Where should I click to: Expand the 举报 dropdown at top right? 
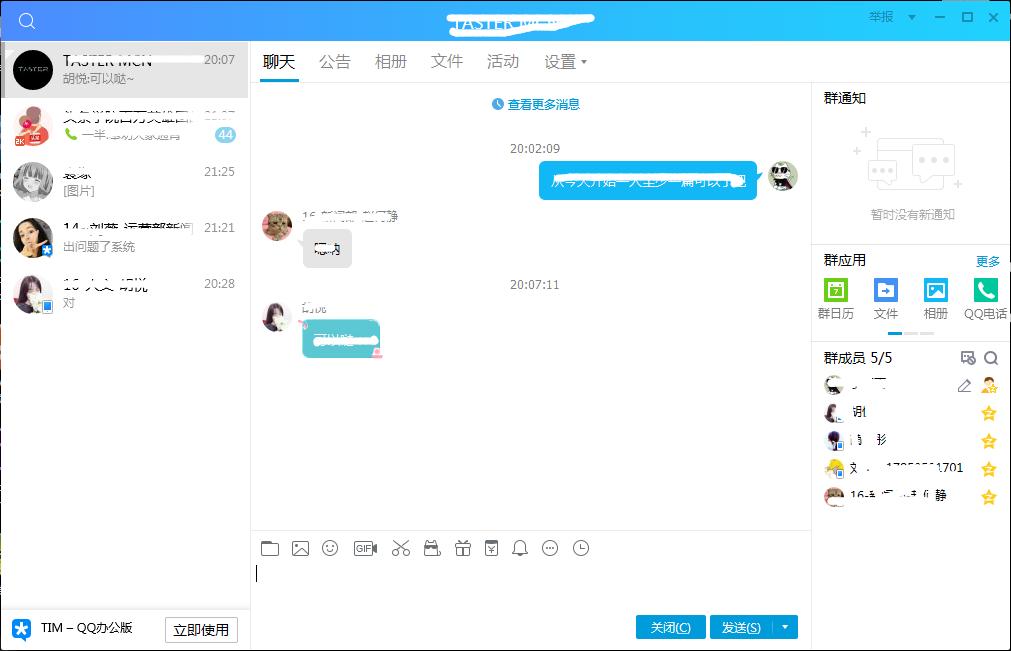(x=911, y=17)
